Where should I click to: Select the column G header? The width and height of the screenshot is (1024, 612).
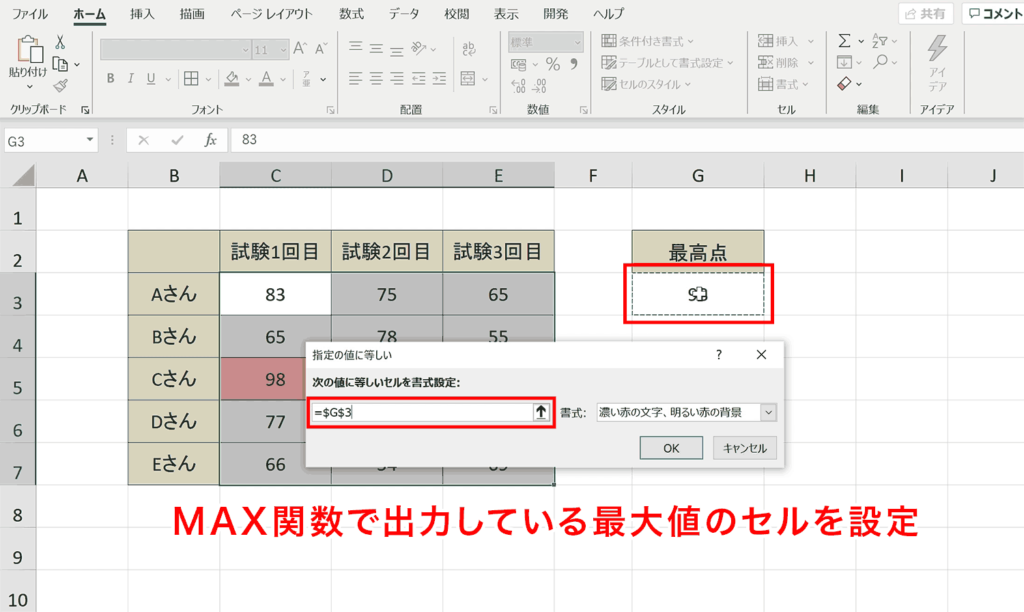[697, 175]
